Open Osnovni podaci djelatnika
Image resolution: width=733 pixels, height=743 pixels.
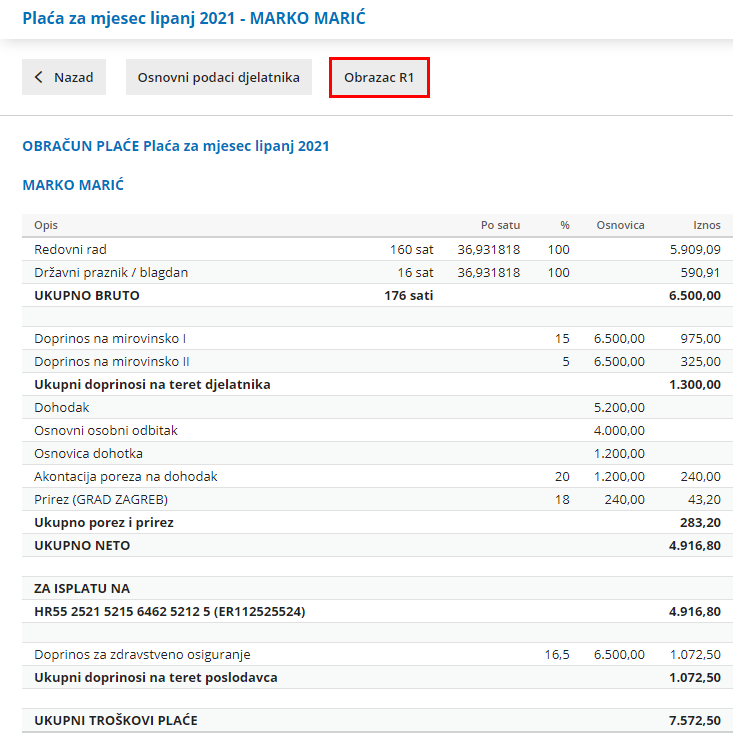click(218, 77)
